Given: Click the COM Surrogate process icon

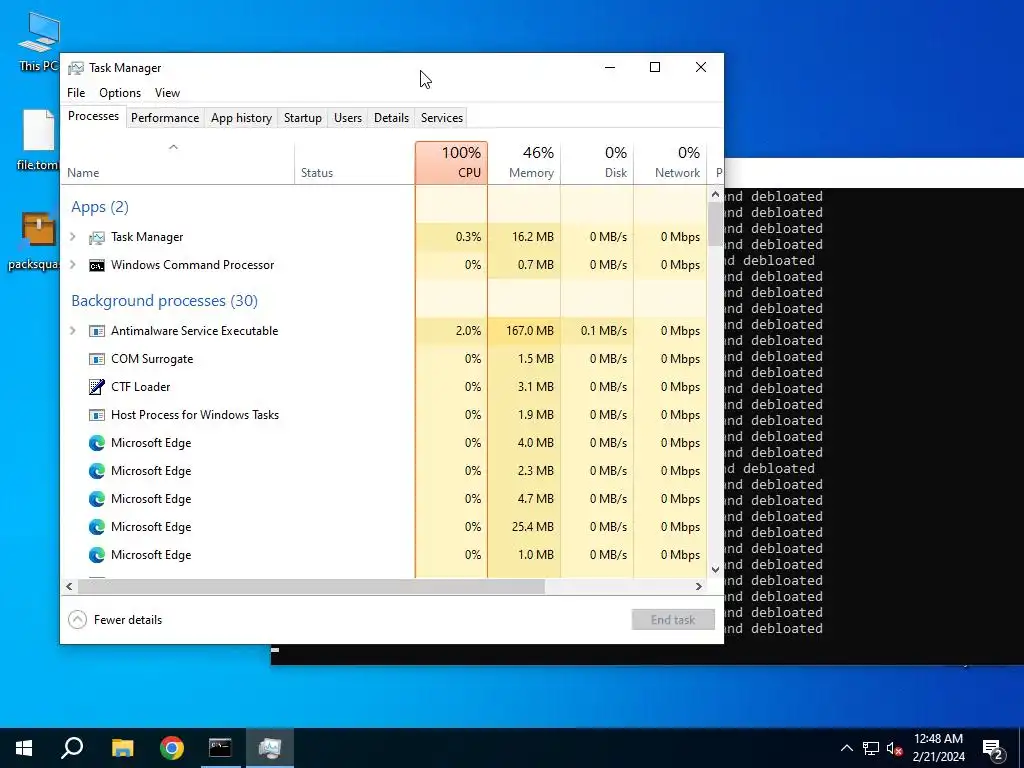Looking at the screenshot, I should 97,359.
